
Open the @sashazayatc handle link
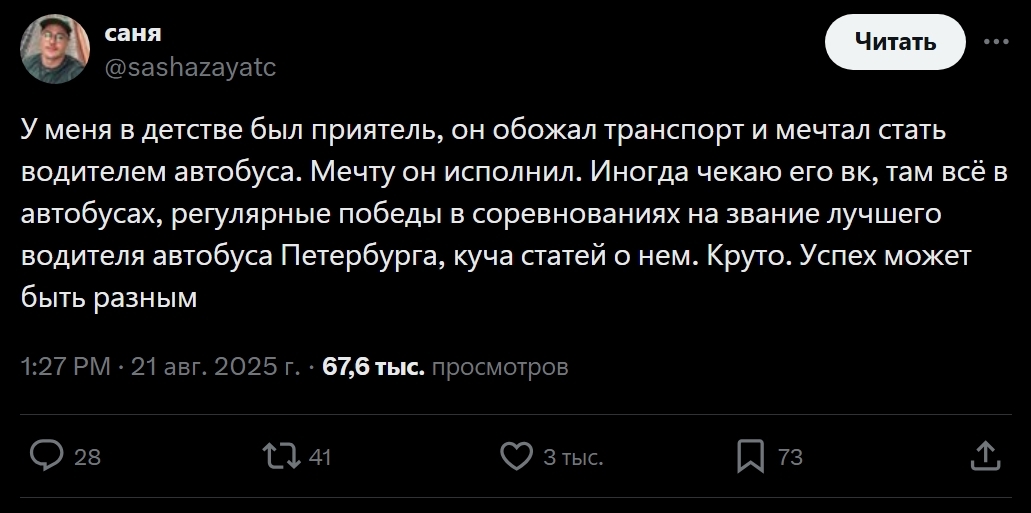pyautogui.click(x=190, y=67)
